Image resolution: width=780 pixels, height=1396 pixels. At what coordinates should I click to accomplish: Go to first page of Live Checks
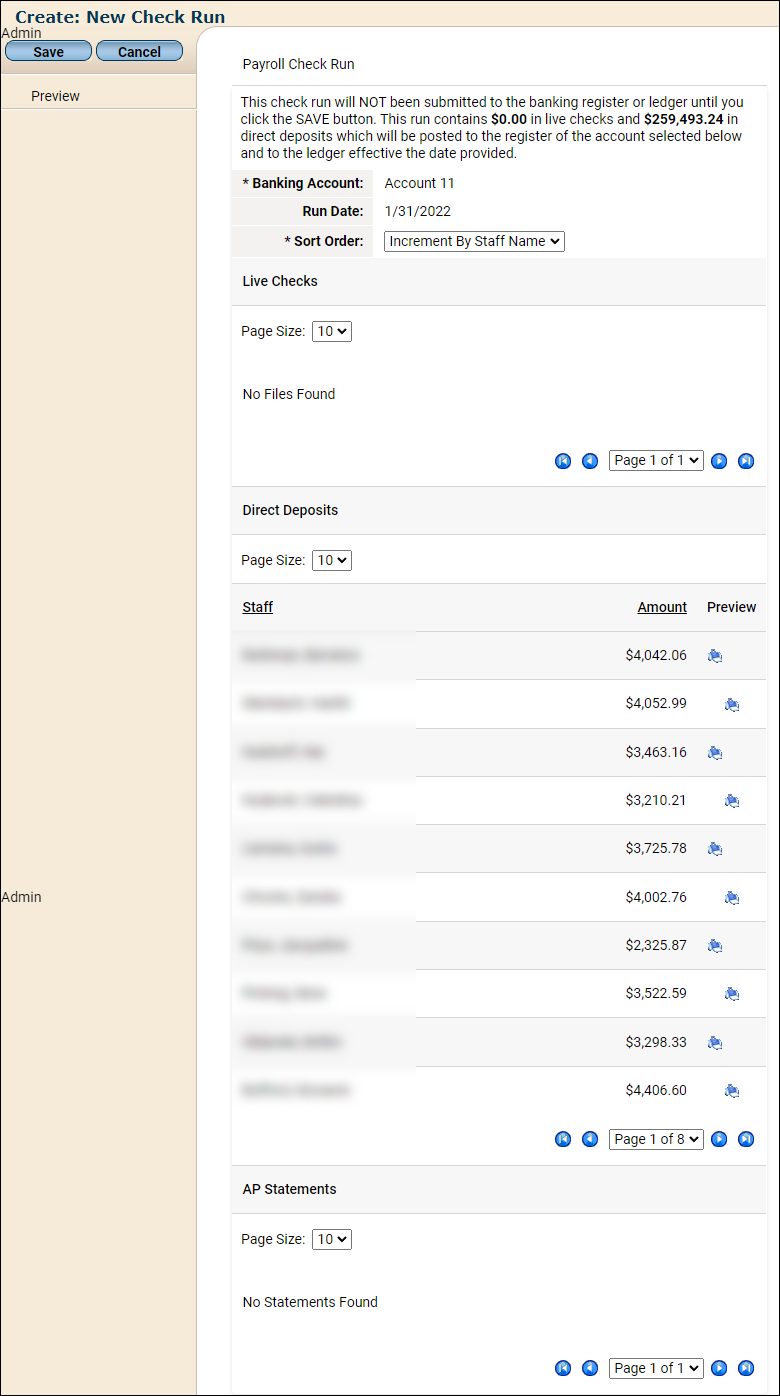563,461
